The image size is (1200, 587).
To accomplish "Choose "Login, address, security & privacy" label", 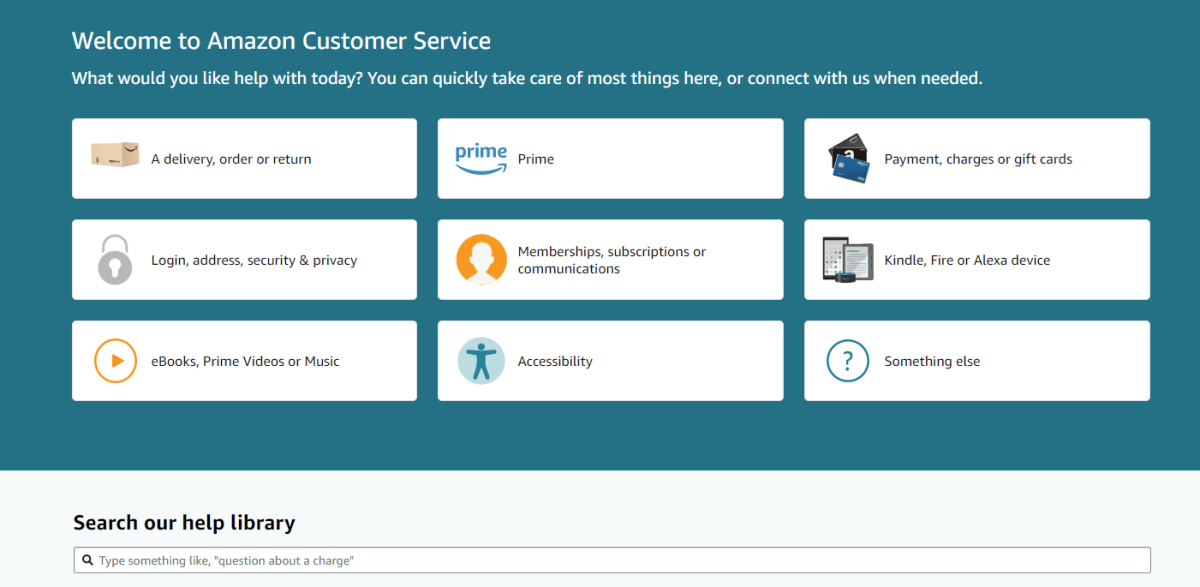I will coord(254,260).
